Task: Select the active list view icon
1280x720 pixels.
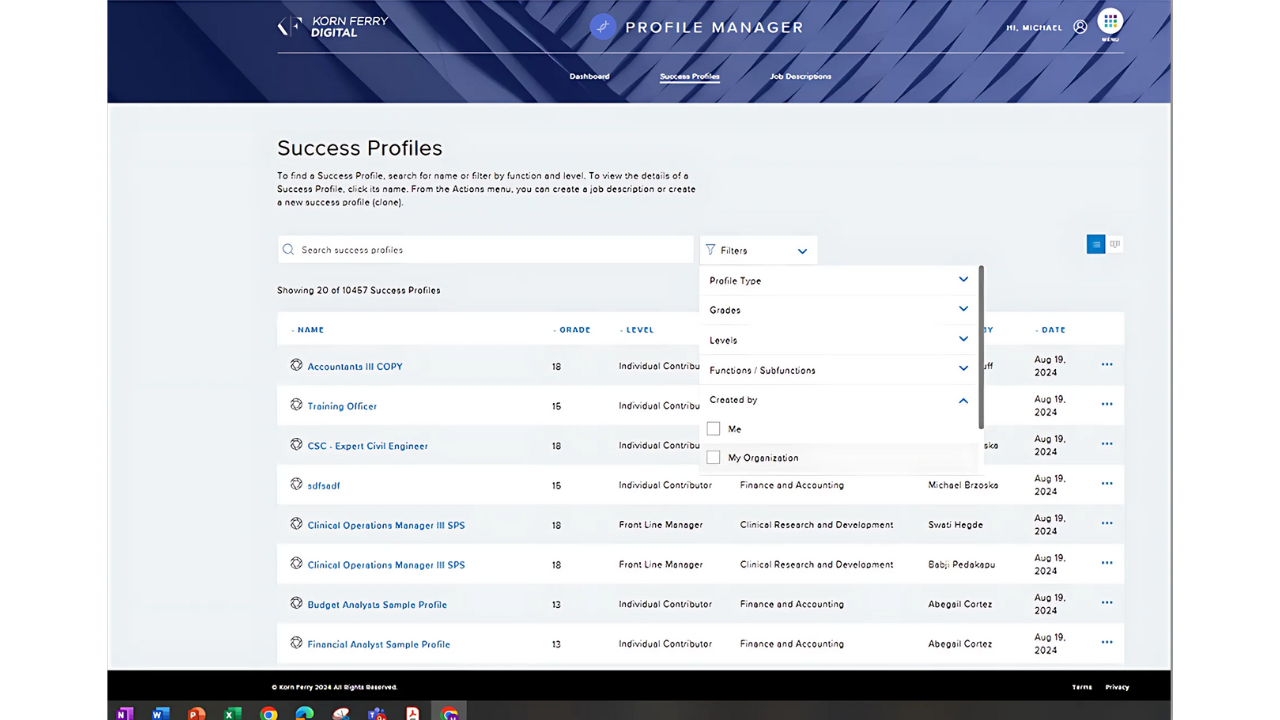Action: [1095, 243]
